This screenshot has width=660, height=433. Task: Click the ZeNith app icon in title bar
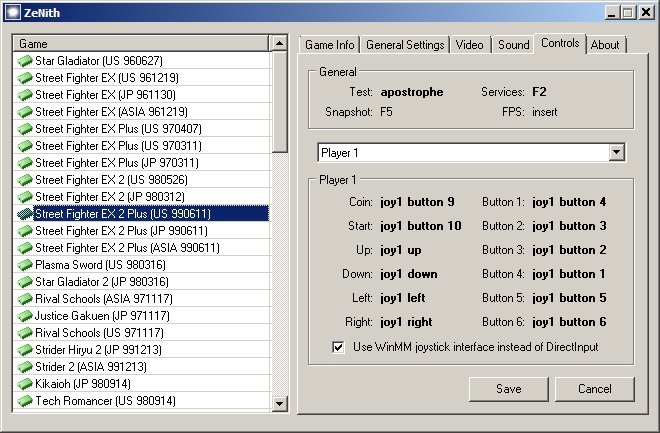pos(13,12)
